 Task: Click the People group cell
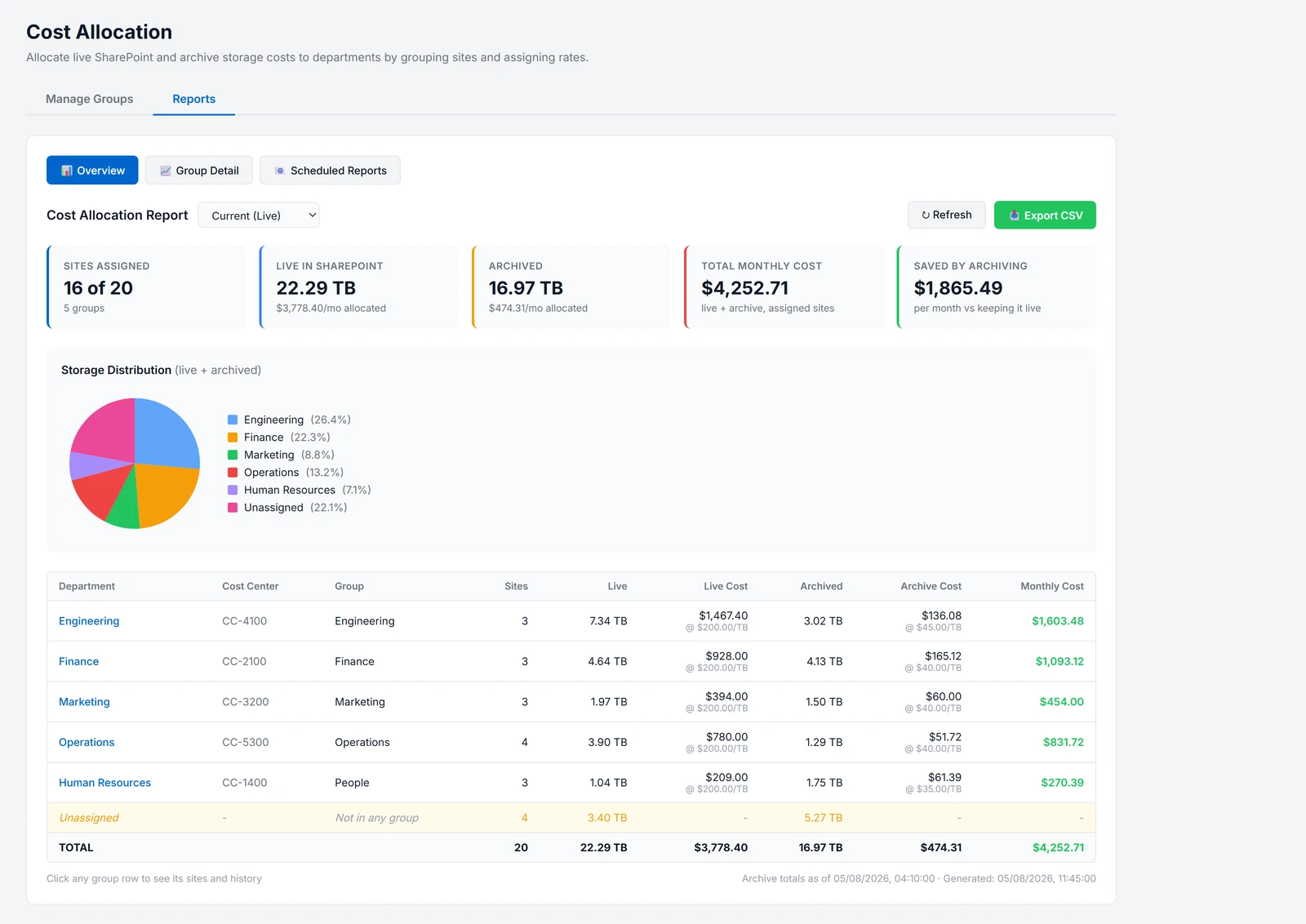click(x=352, y=783)
